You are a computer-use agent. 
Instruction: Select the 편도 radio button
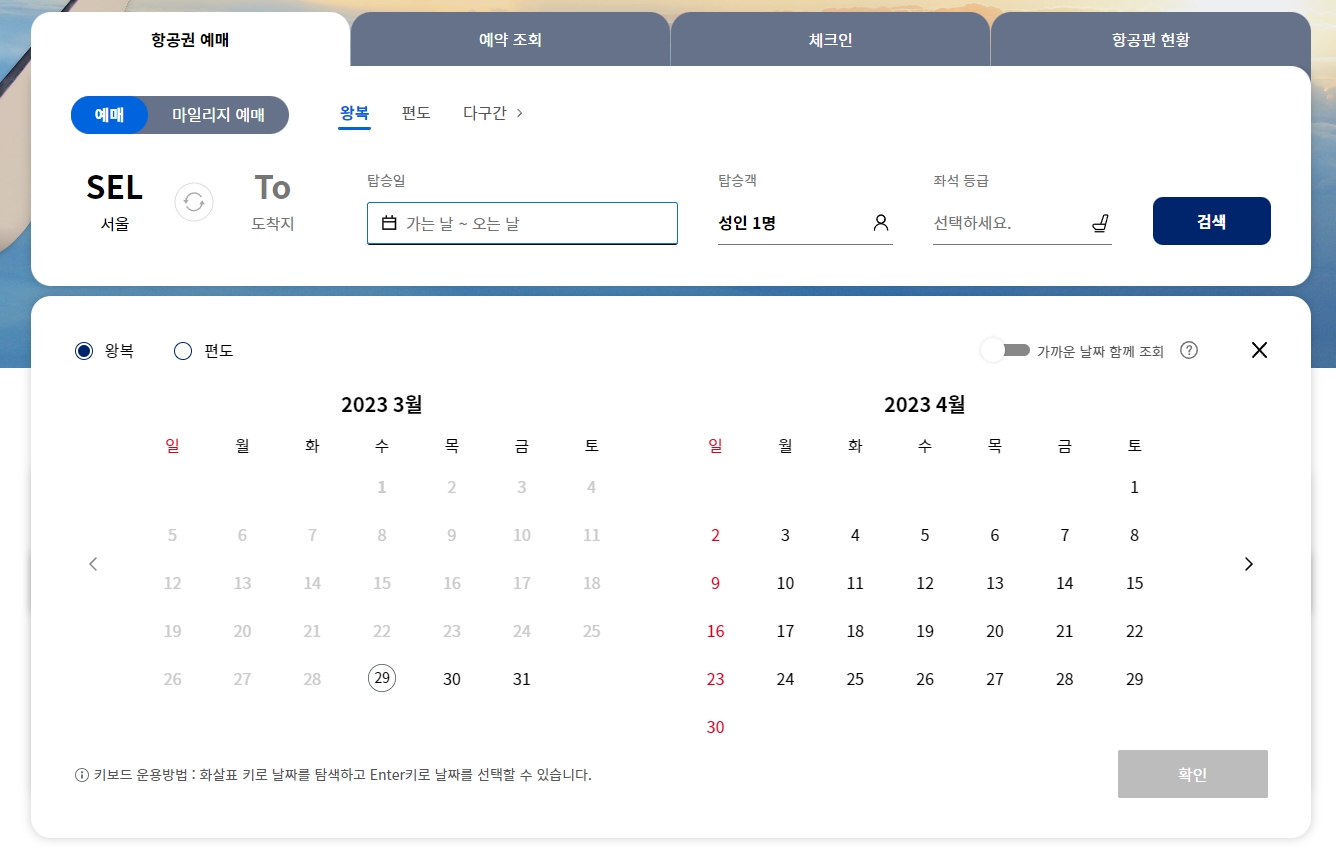183,351
